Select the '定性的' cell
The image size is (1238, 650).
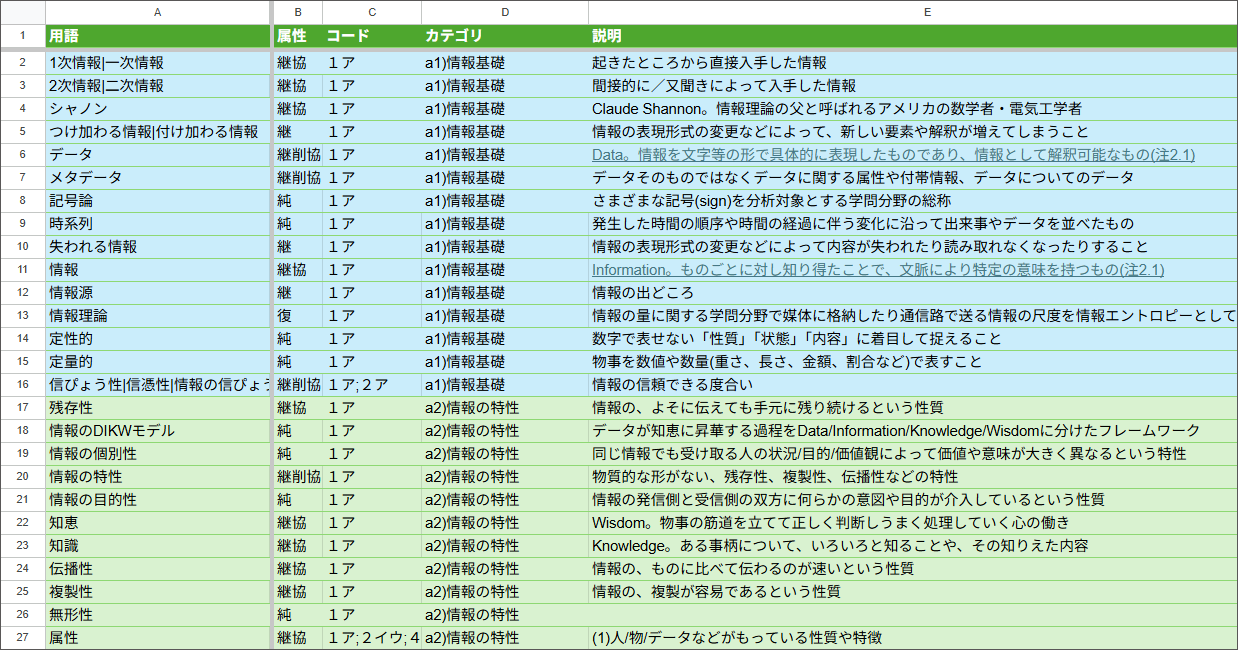coord(158,339)
